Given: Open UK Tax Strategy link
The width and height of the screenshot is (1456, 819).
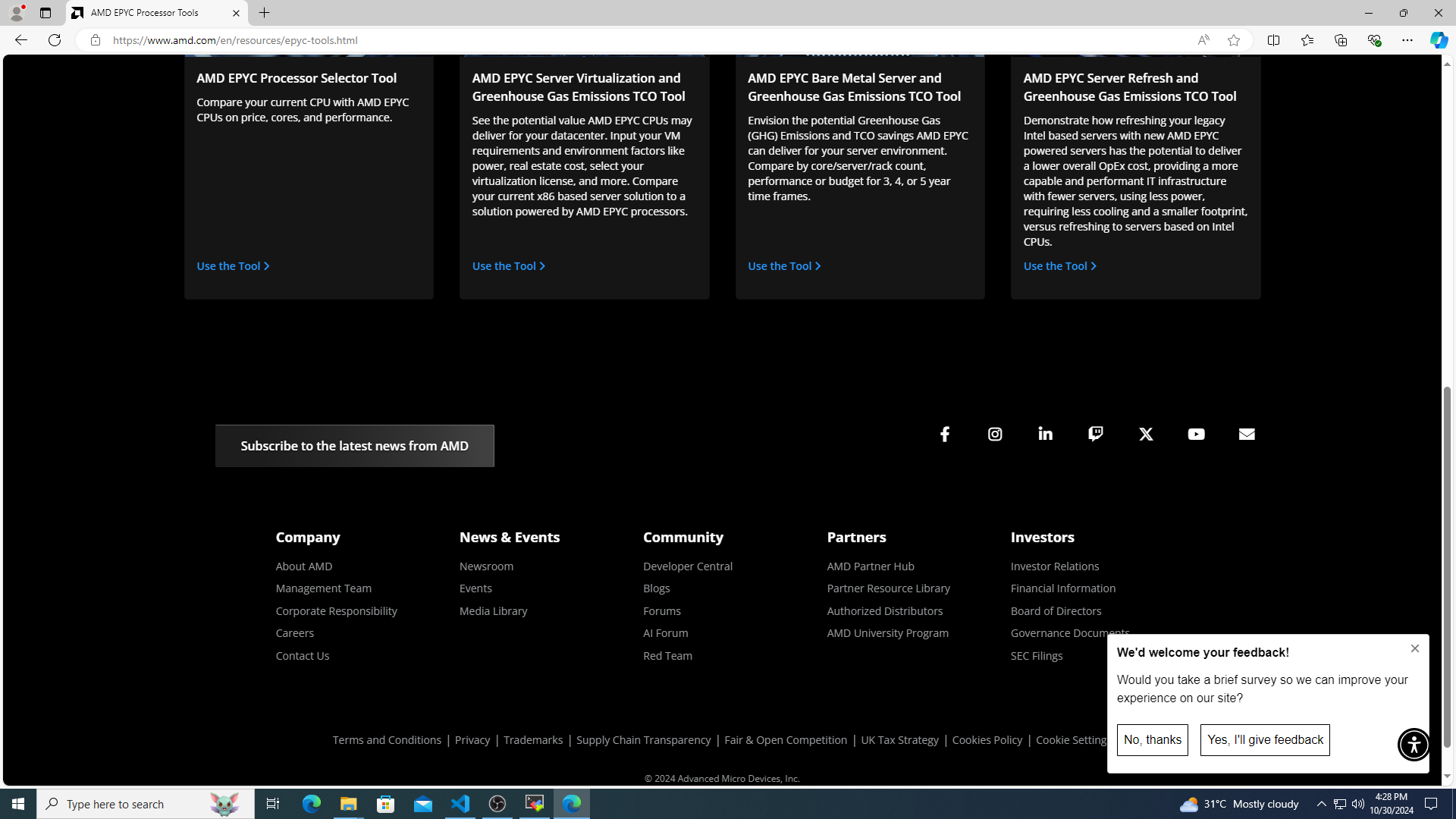Looking at the screenshot, I should point(899,740).
